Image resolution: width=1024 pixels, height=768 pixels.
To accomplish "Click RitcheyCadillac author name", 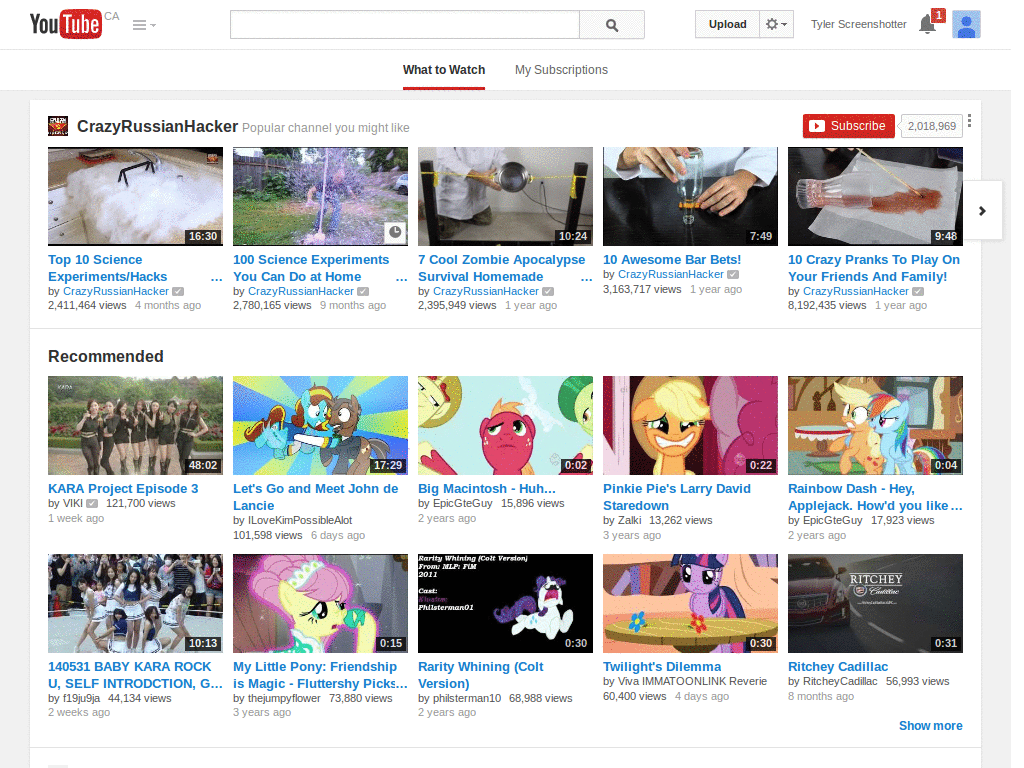I will (x=840, y=681).
